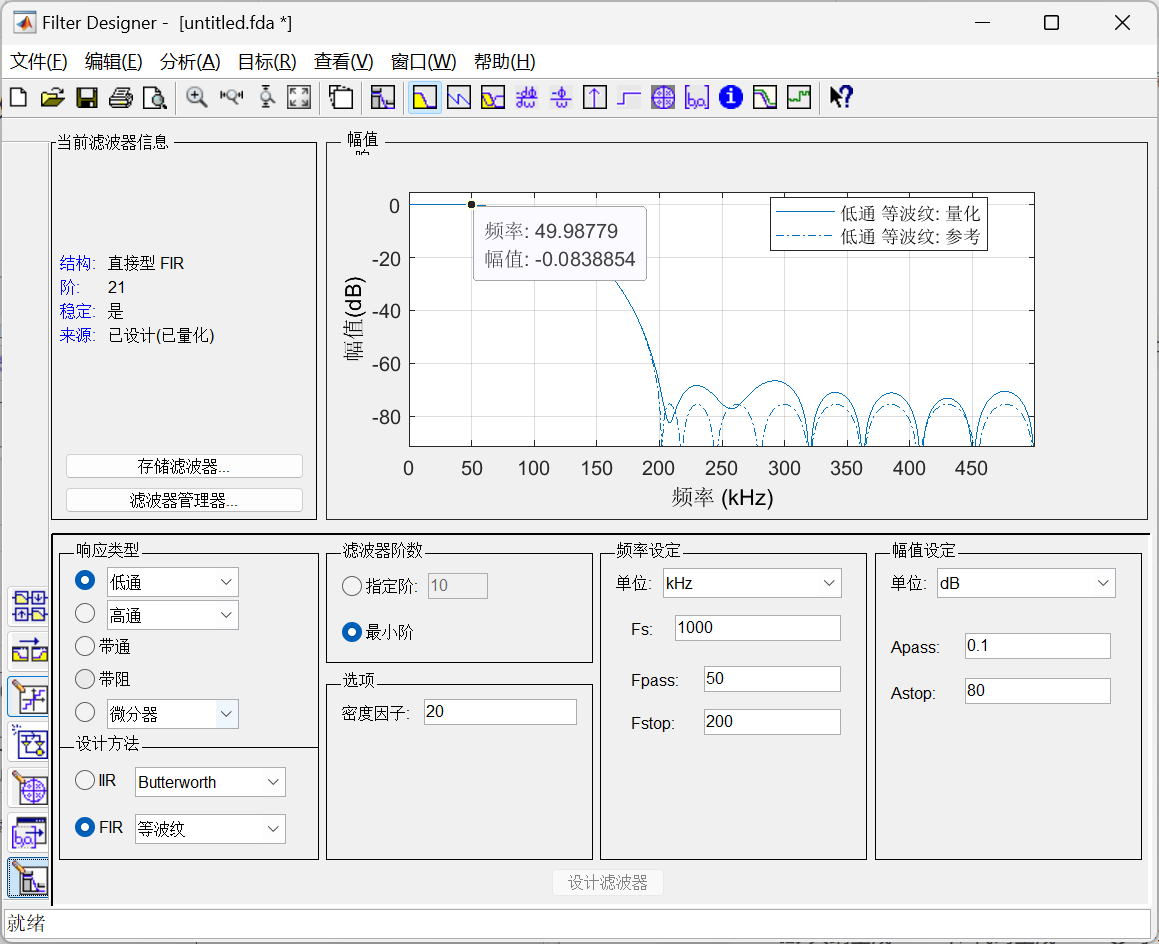The width and height of the screenshot is (1159, 944).
Task: Show Impulse Response icon
Action: click(594, 97)
